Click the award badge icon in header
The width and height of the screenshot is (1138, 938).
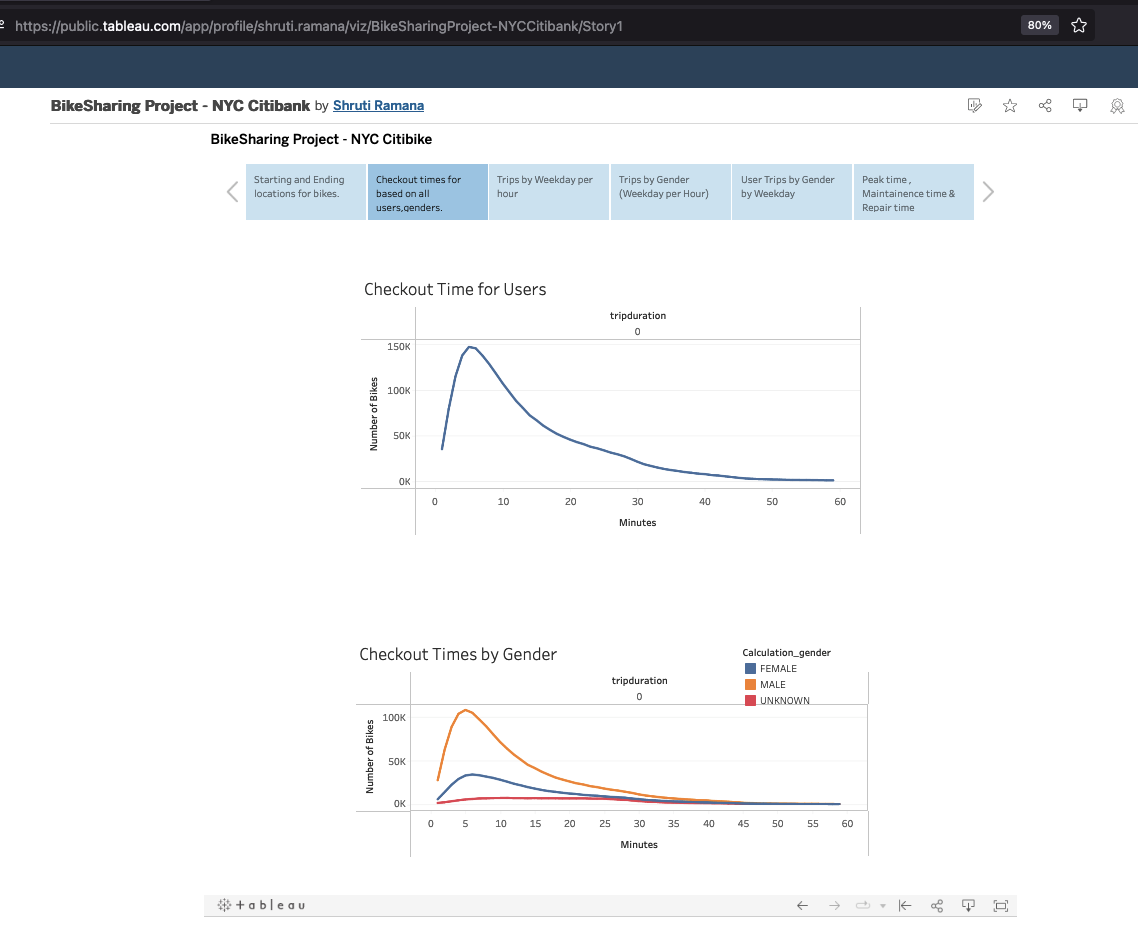(1117, 106)
